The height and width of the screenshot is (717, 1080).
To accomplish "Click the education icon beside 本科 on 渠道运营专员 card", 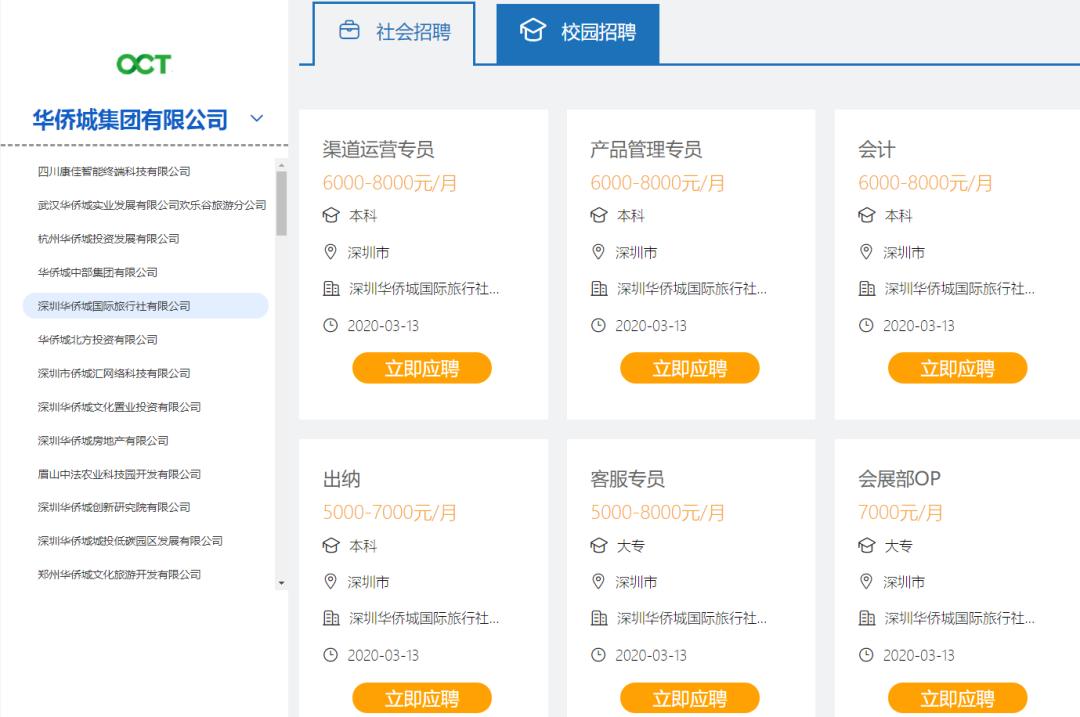I will pos(330,215).
